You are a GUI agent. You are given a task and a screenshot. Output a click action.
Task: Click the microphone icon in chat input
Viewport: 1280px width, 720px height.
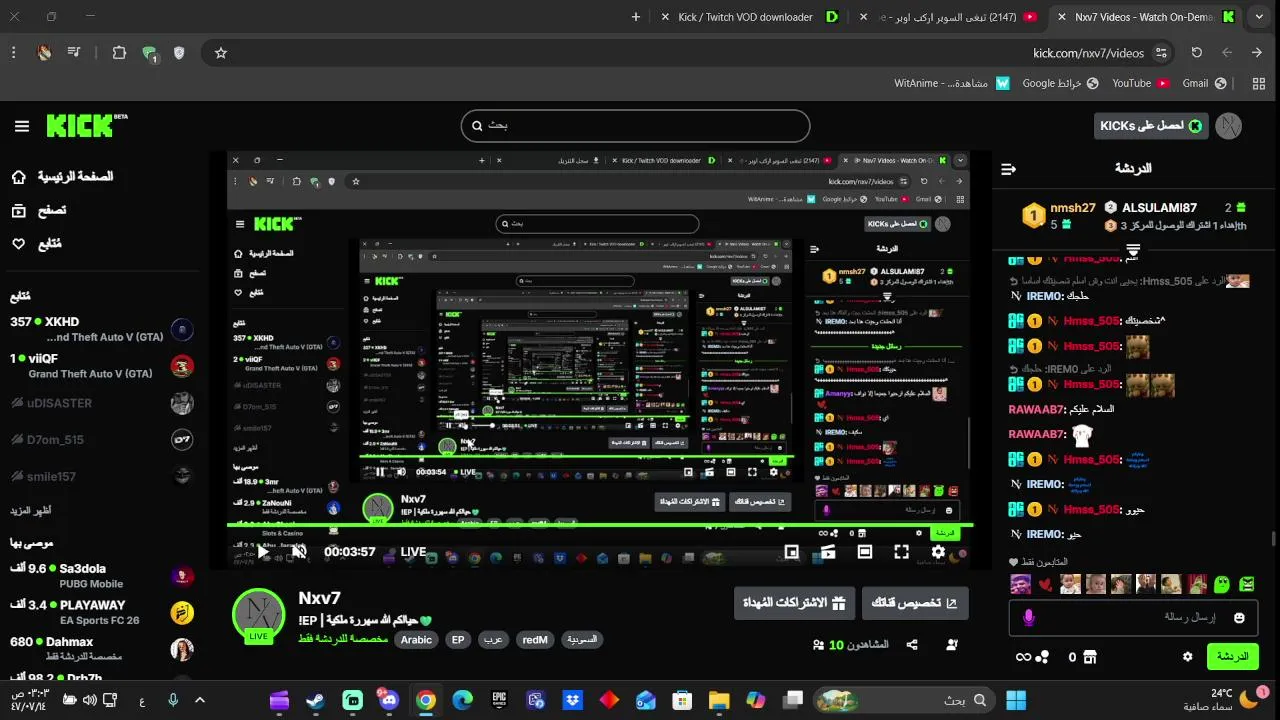1028,618
